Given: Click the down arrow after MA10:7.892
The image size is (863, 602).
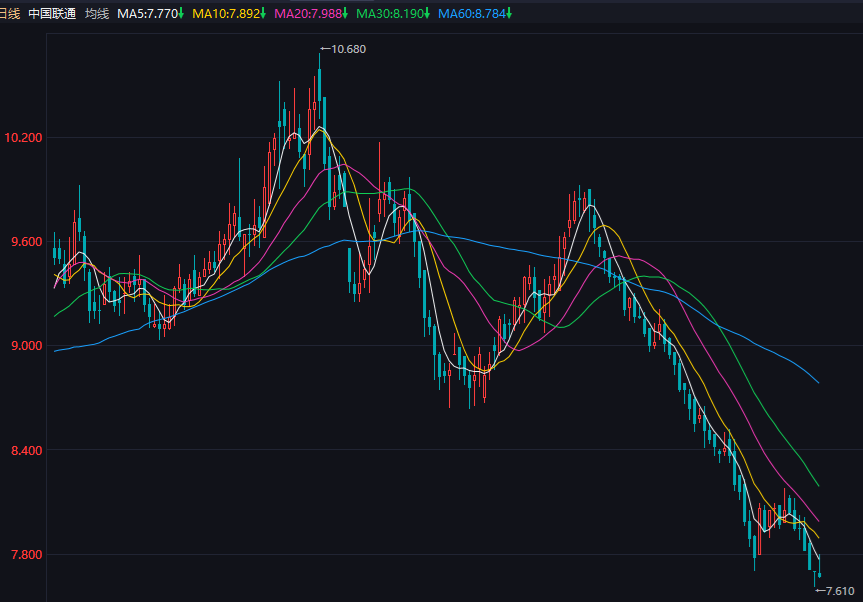Looking at the screenshot, I should 263,13.
